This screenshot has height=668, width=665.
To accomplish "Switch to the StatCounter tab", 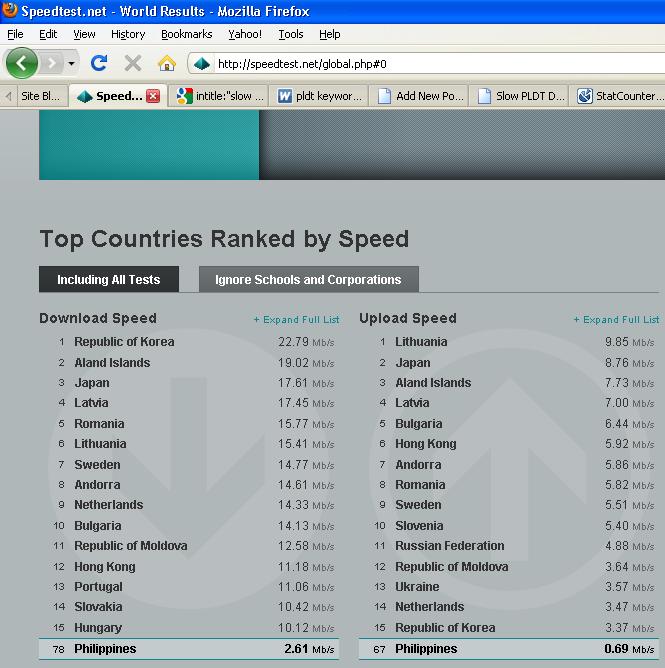I will [x=618, y=96].
